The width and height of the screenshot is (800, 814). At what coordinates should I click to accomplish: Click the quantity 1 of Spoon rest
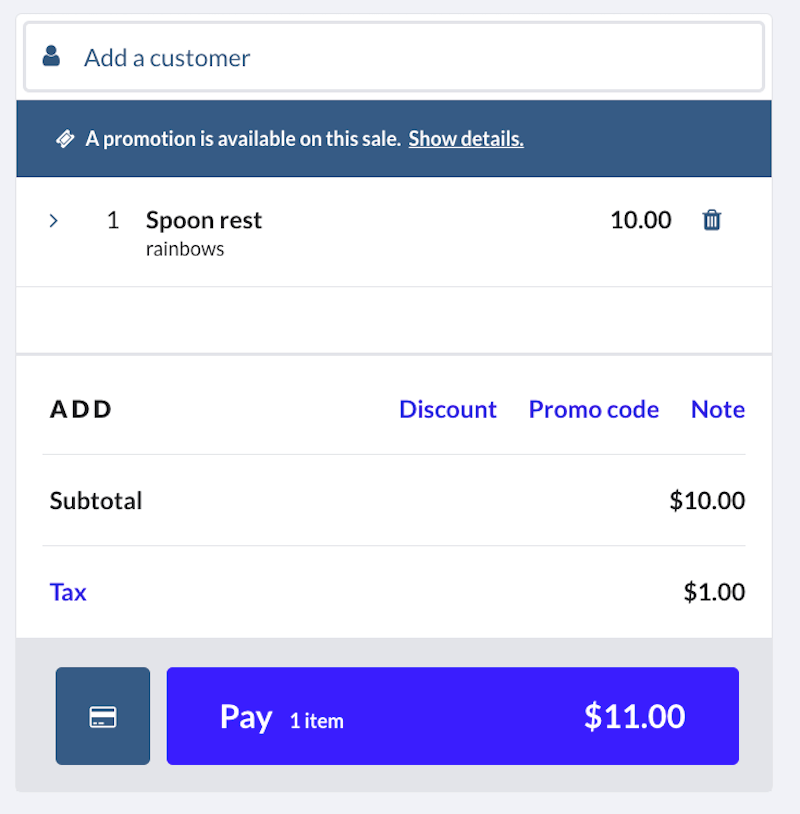[x=113, y=220]
